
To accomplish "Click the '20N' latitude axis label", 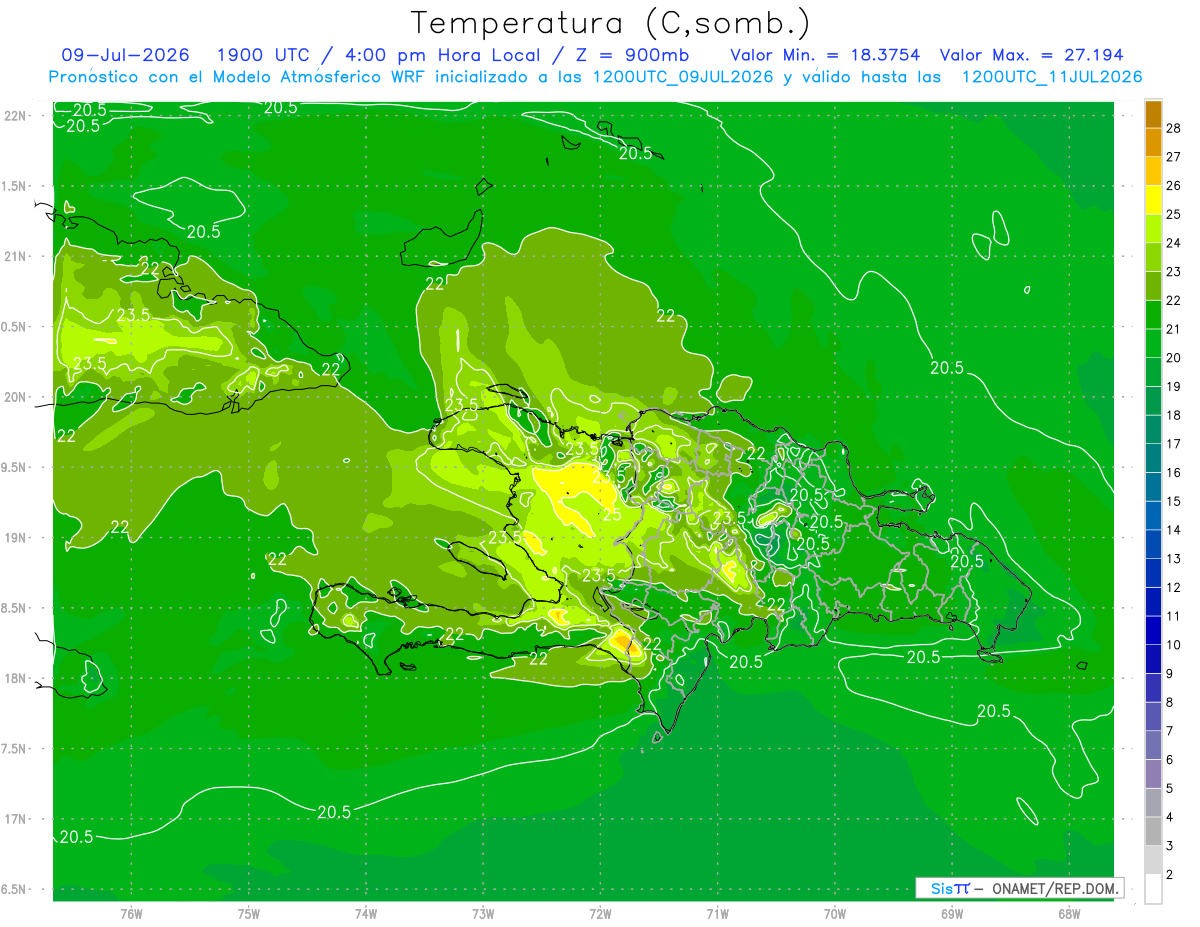I will point(17,397).
